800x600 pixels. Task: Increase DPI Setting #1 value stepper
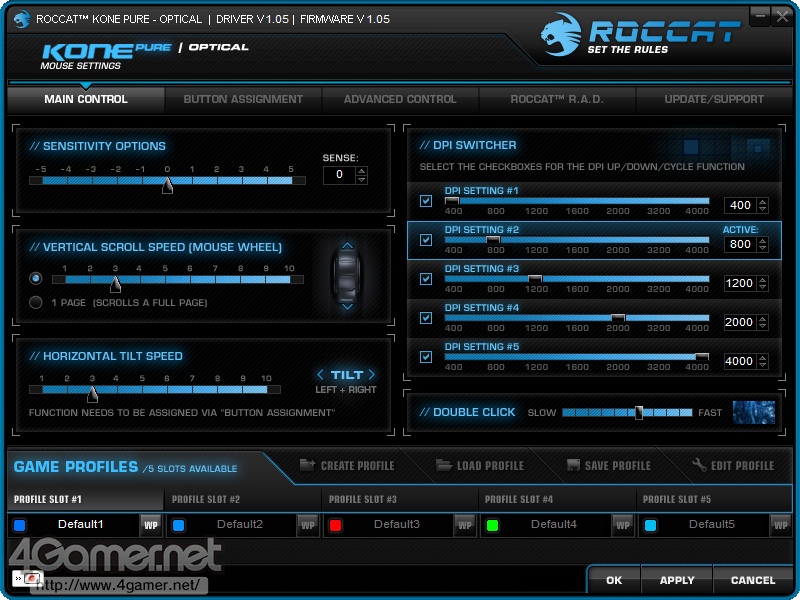click(x=763, y=202)
